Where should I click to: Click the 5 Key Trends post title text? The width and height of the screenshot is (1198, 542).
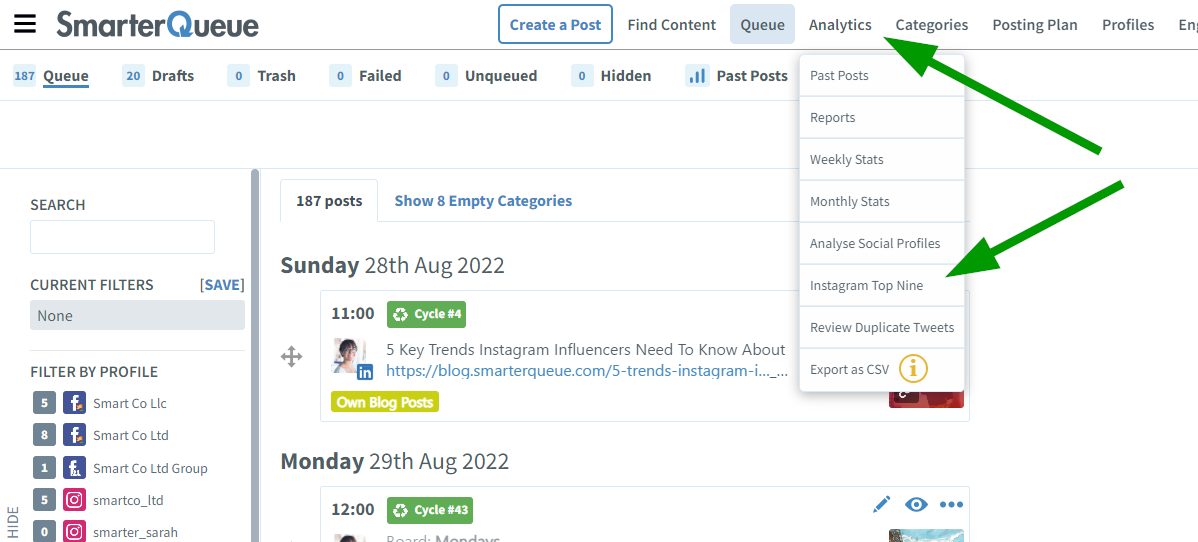point(586,350)
